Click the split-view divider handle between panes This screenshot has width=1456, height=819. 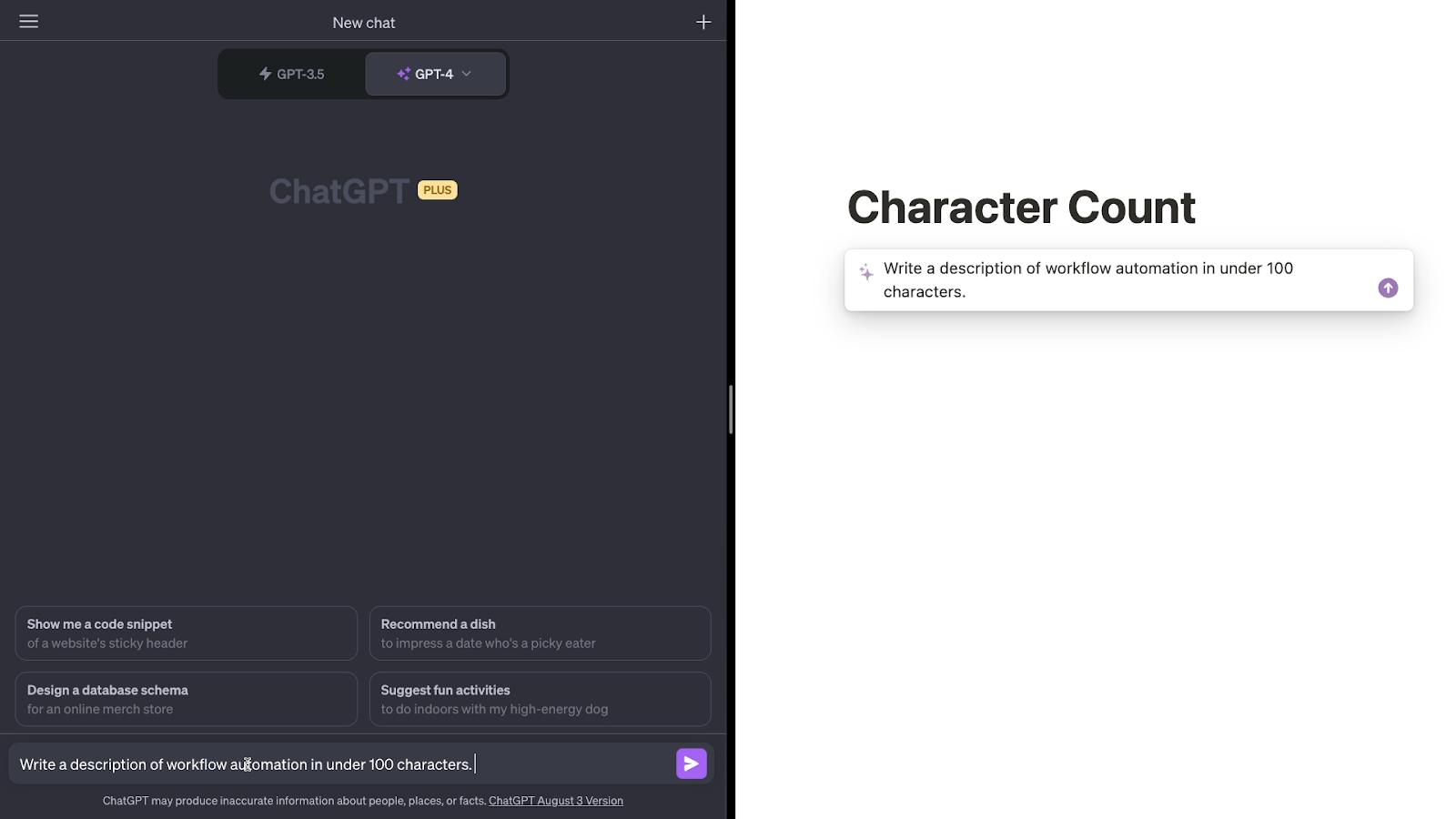coord(731,409)
